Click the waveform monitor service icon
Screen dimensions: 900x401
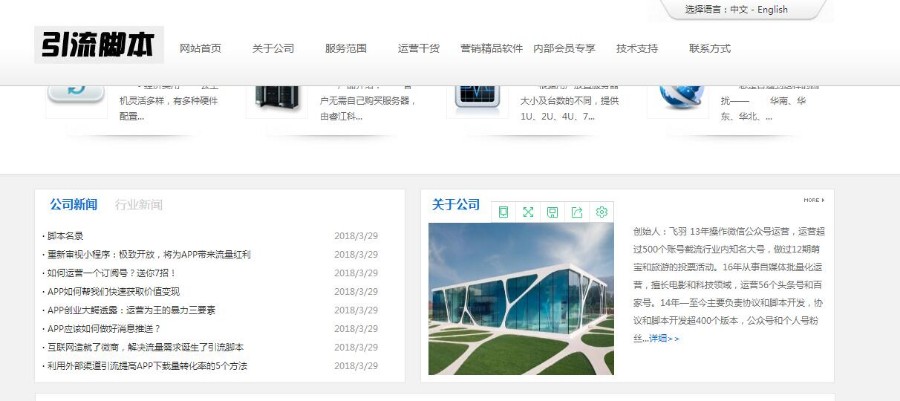(477, 96)
